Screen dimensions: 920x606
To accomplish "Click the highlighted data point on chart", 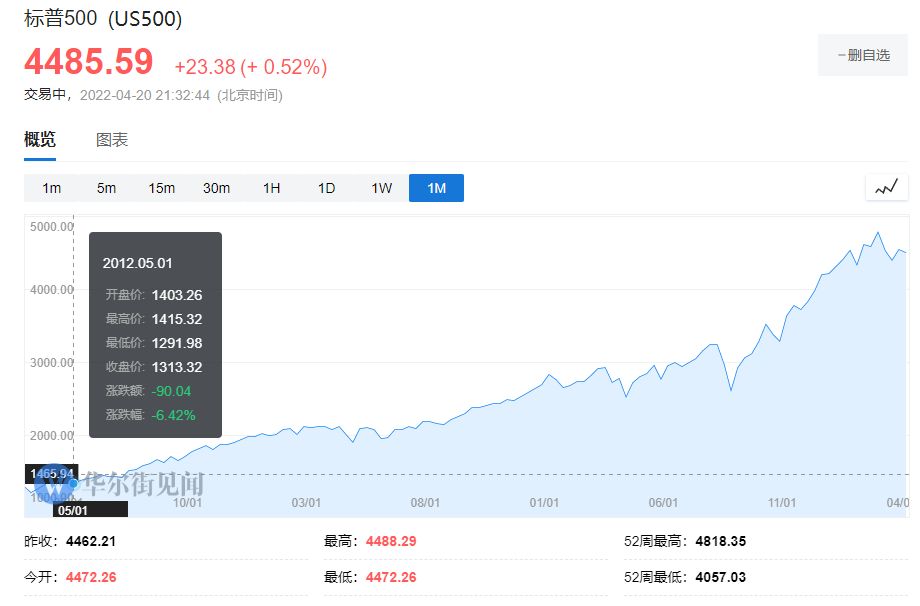I will click(73, 483).
